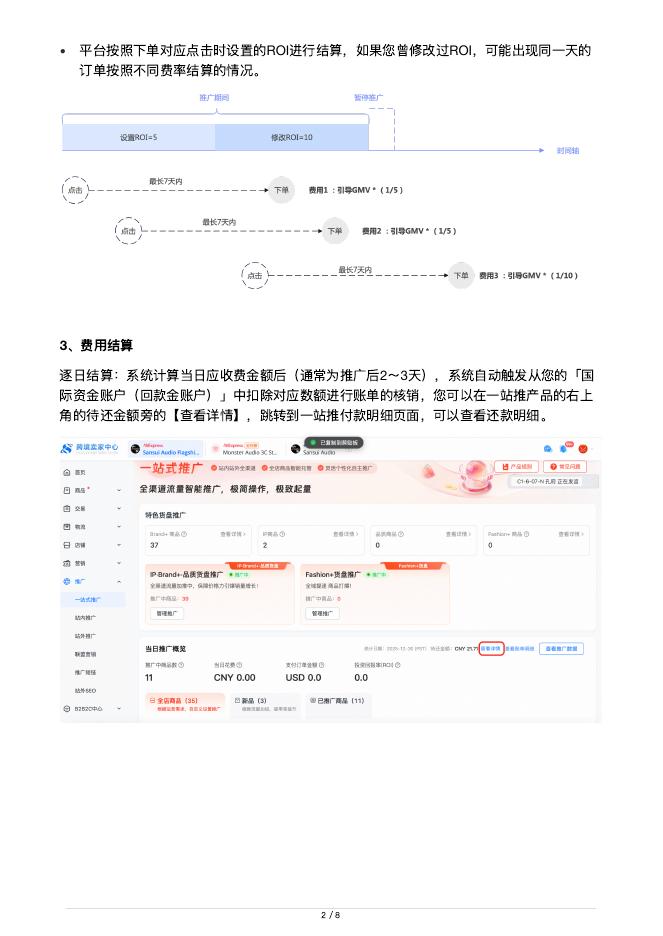The image size is (663, 936).
Task: Switch to the 新品 (3) tab
Action: [x=265, y=704]
